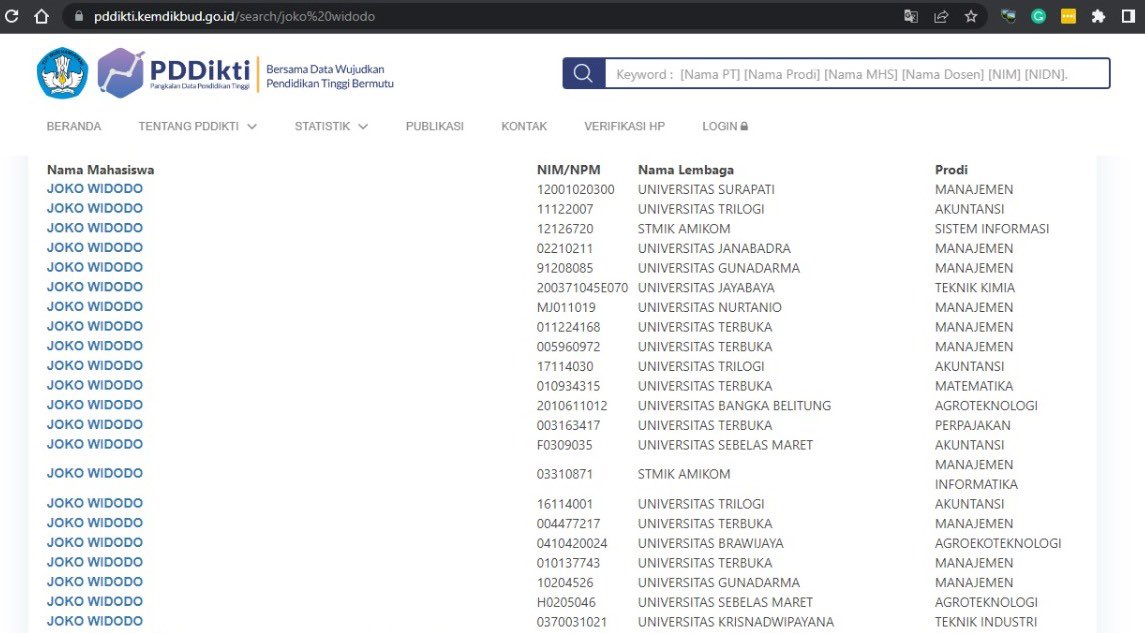The image size is (1145, 633).
Task: Open Joko Widodo of Universitas Bangka Belitung
Action: pos(95,405)
